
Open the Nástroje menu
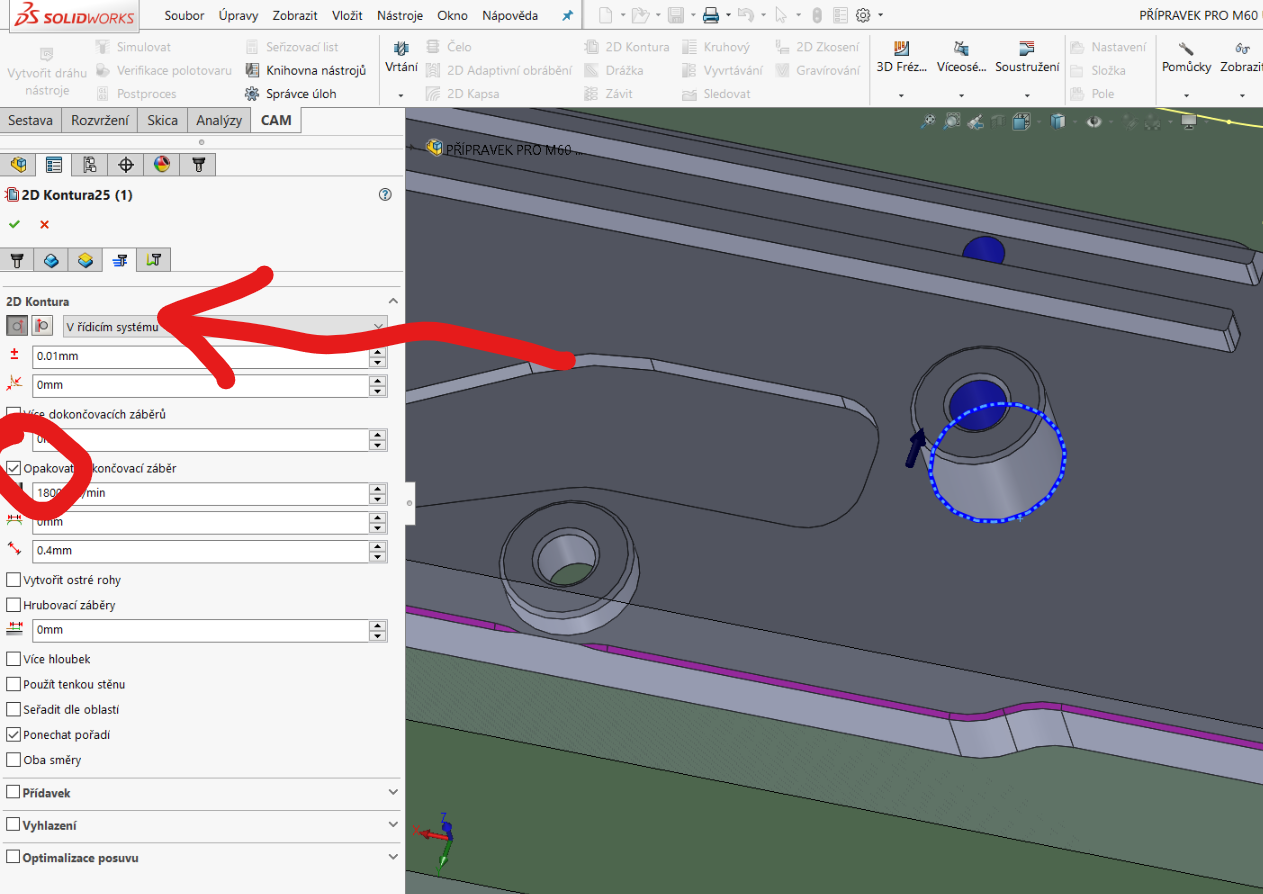tap(399, 15)
